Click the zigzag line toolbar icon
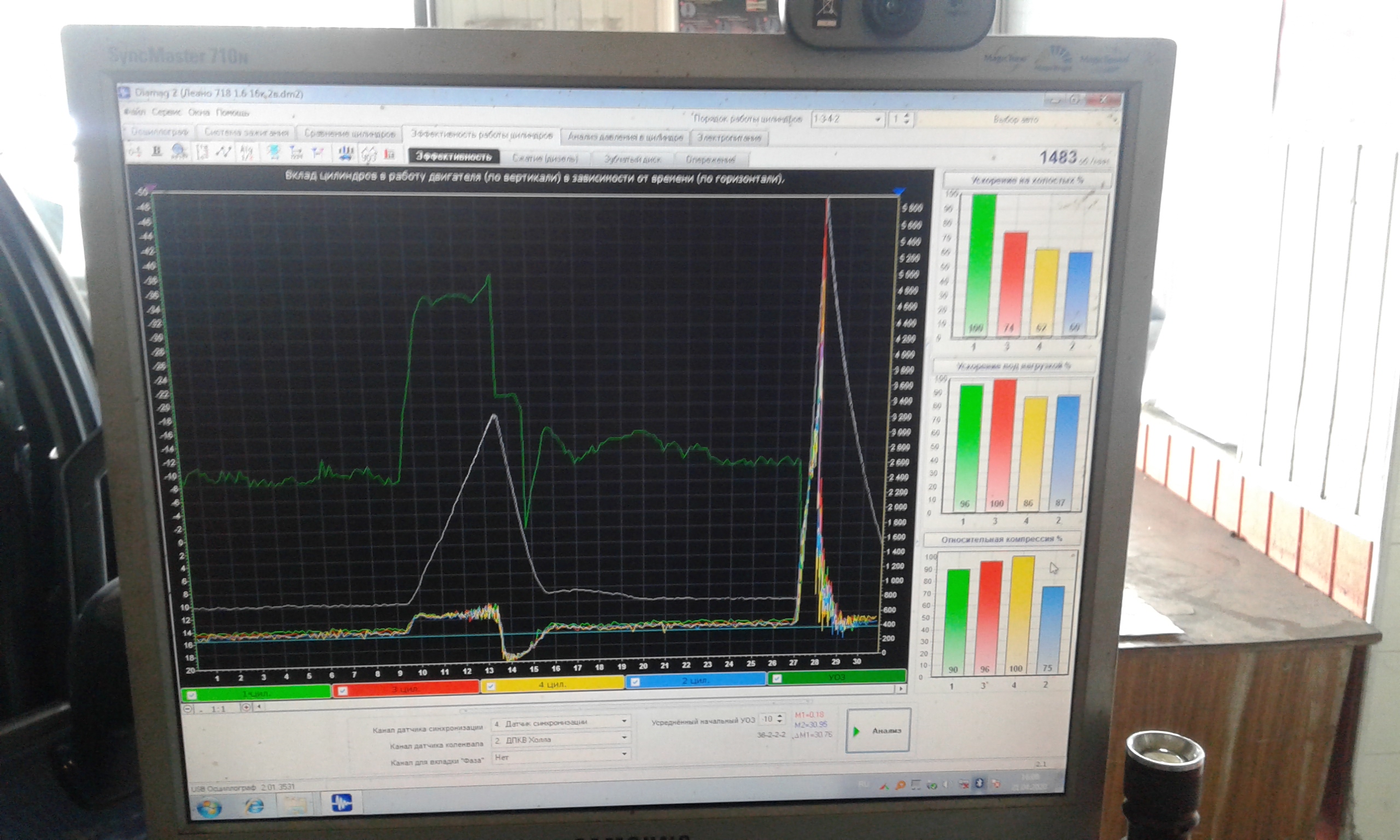Screen dimensions: 1400x840 224,151
